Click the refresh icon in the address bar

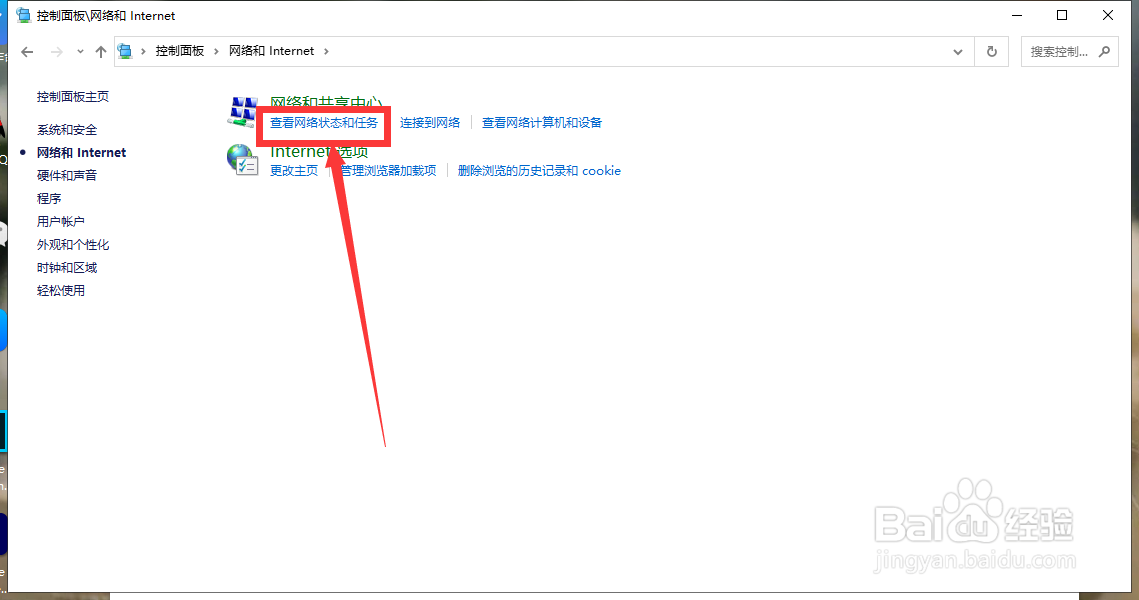coord(991,51)
